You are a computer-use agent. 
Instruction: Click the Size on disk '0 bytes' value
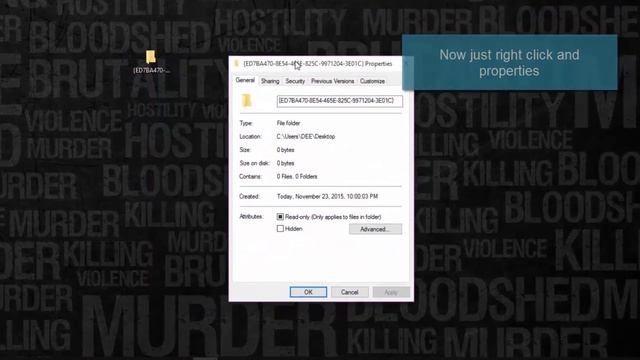coord(285,163)
